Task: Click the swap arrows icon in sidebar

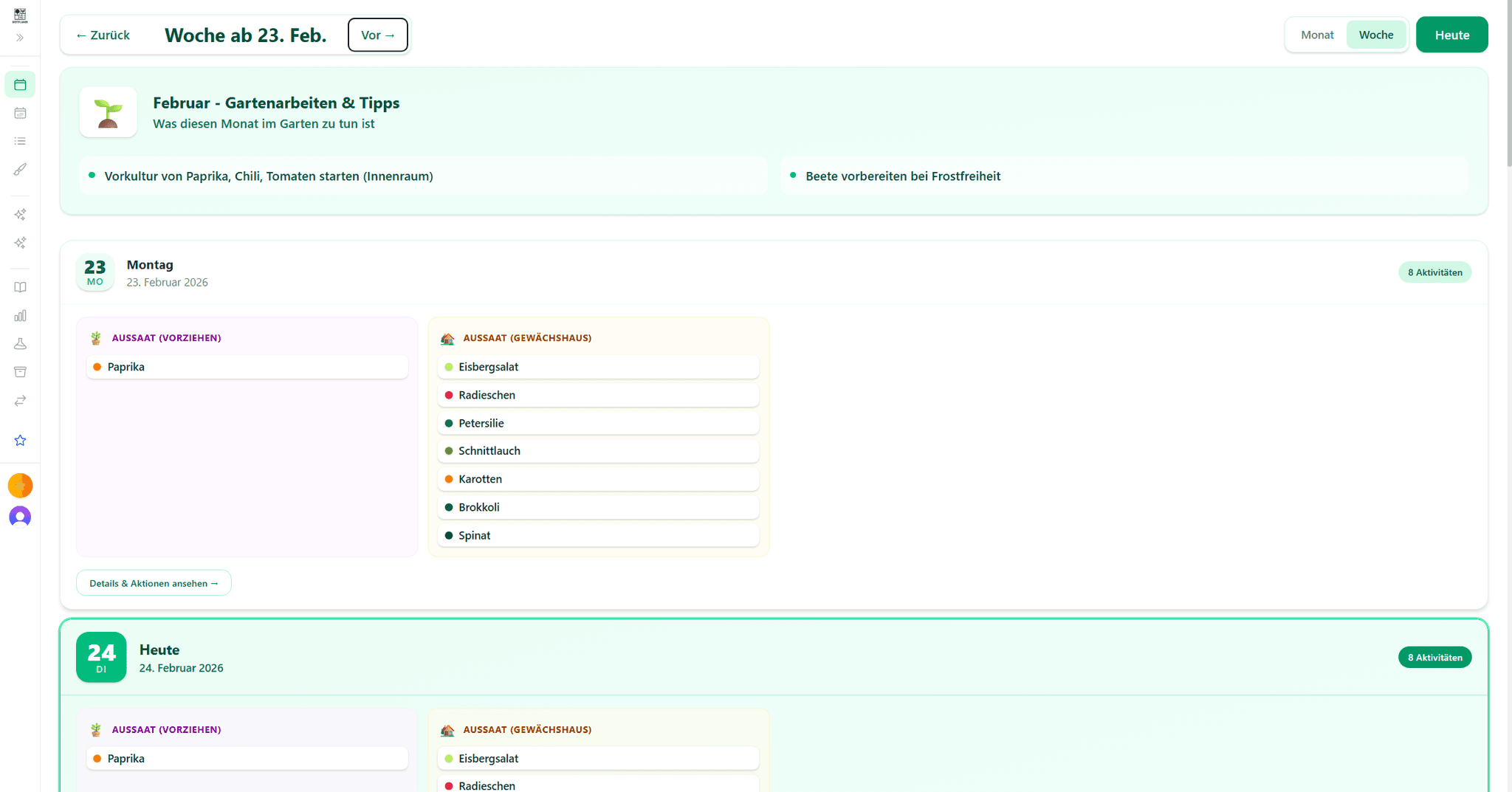Action: coord(20,401)
